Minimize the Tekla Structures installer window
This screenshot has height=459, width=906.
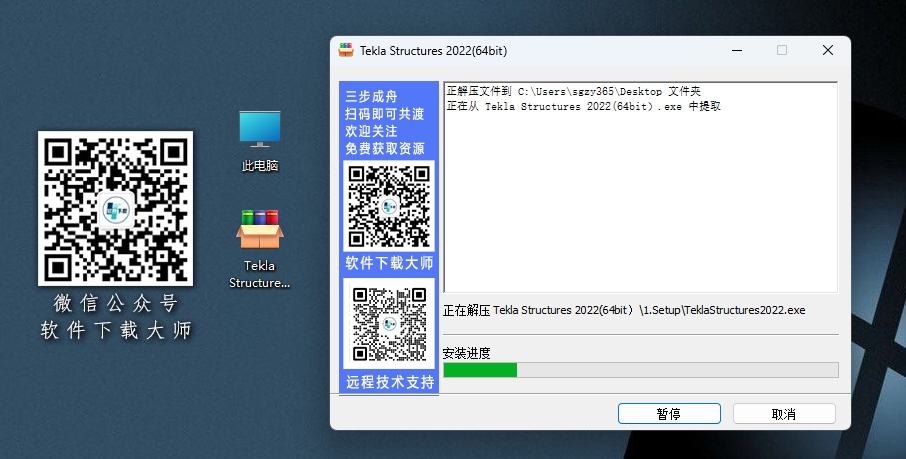(x=737, y=50)
